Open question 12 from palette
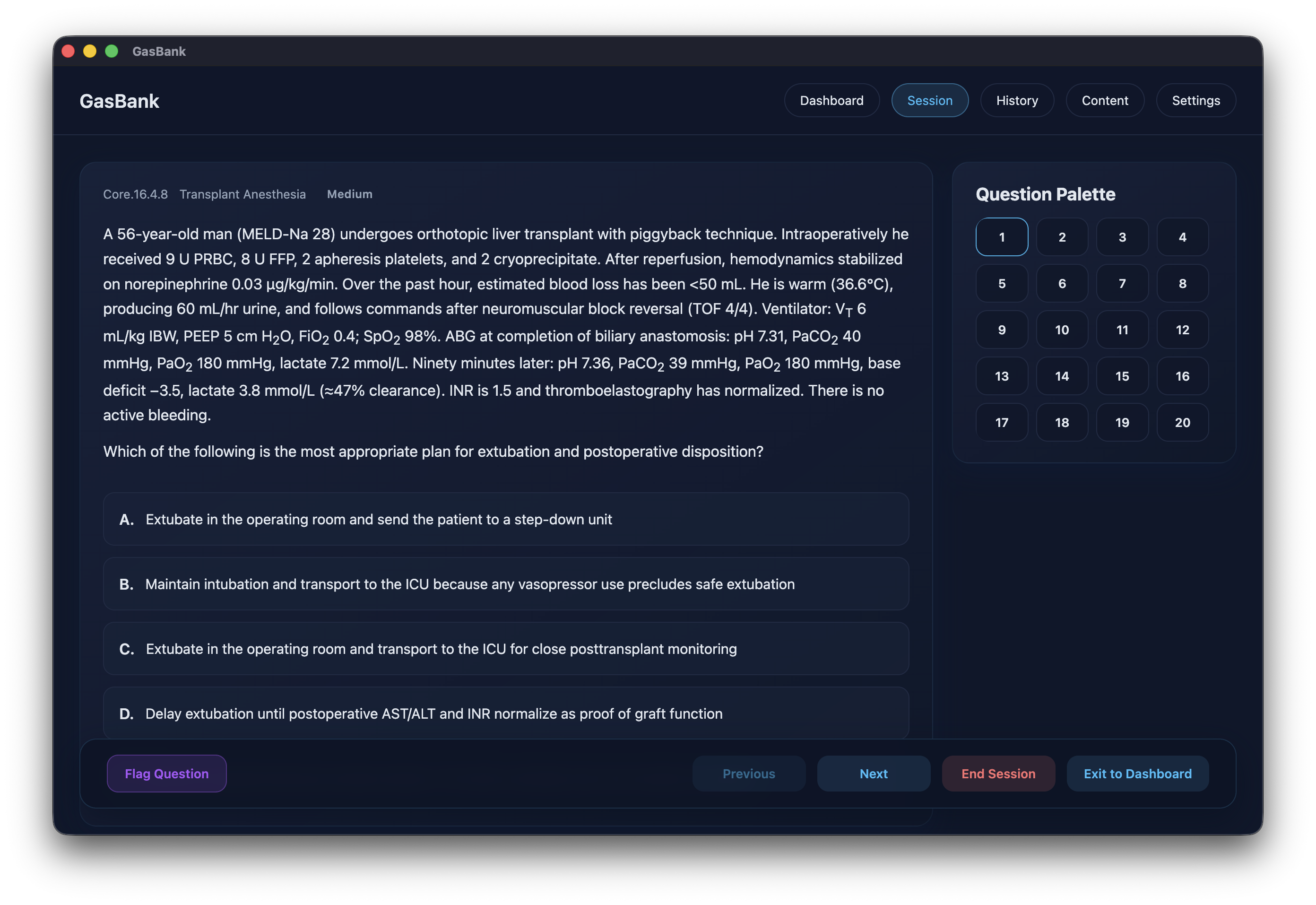The image size is (1316, 905). pos(1182,330)
